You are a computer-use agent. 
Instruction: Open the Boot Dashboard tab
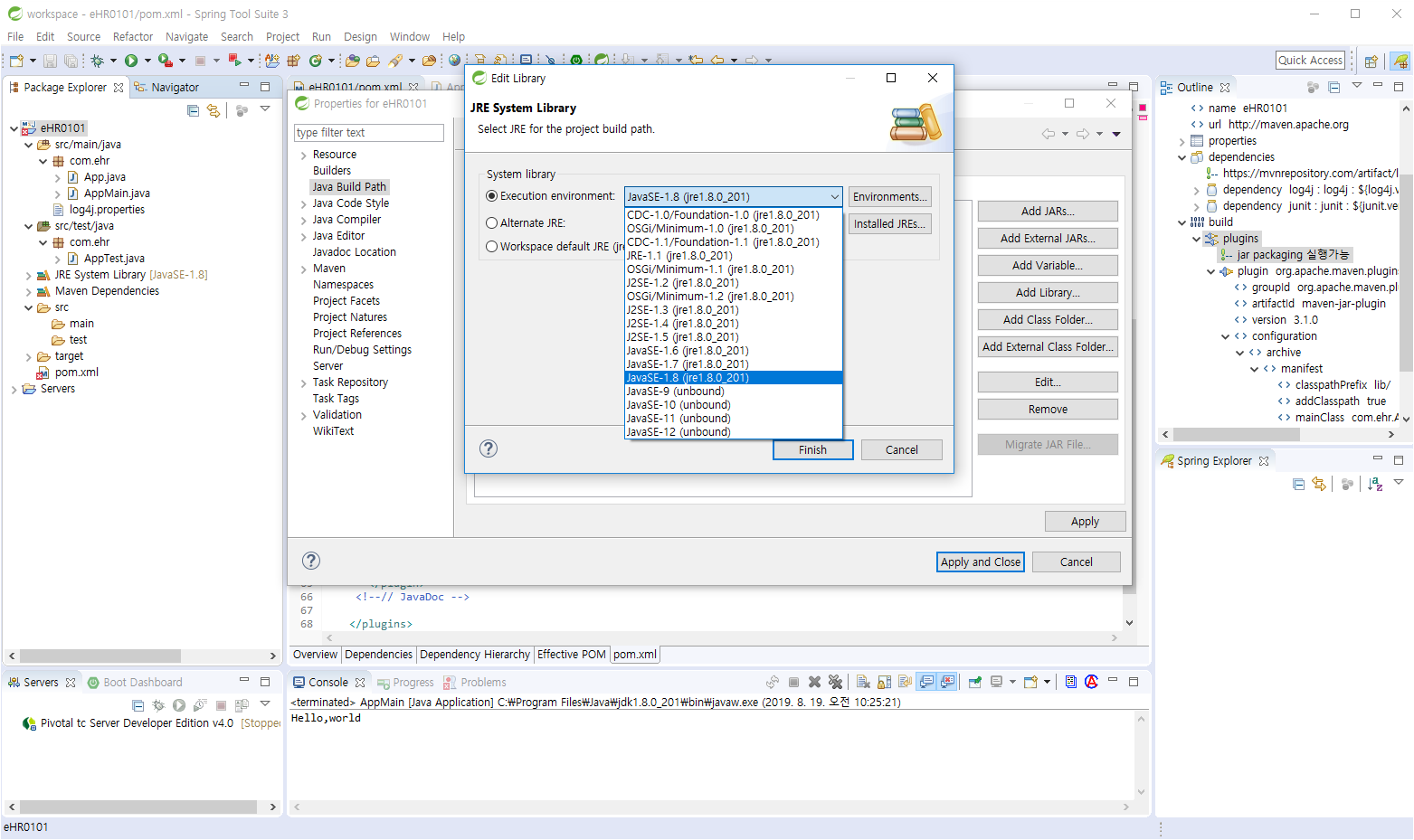(x=136, y=683)
